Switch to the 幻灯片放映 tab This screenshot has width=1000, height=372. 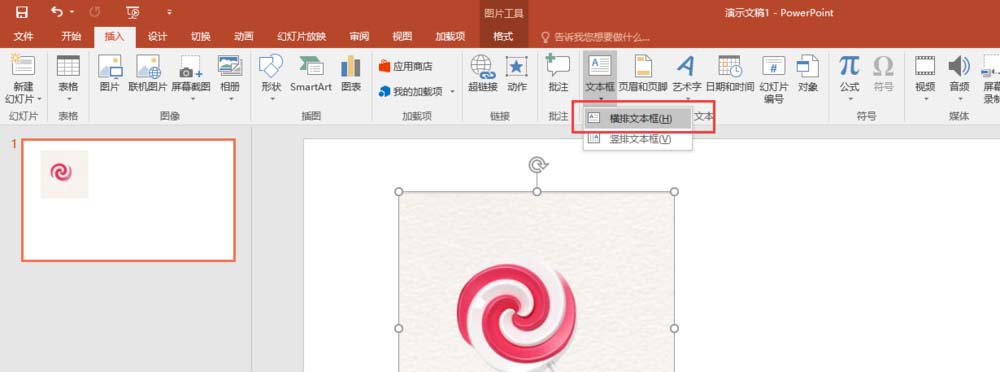pos(302,37)
